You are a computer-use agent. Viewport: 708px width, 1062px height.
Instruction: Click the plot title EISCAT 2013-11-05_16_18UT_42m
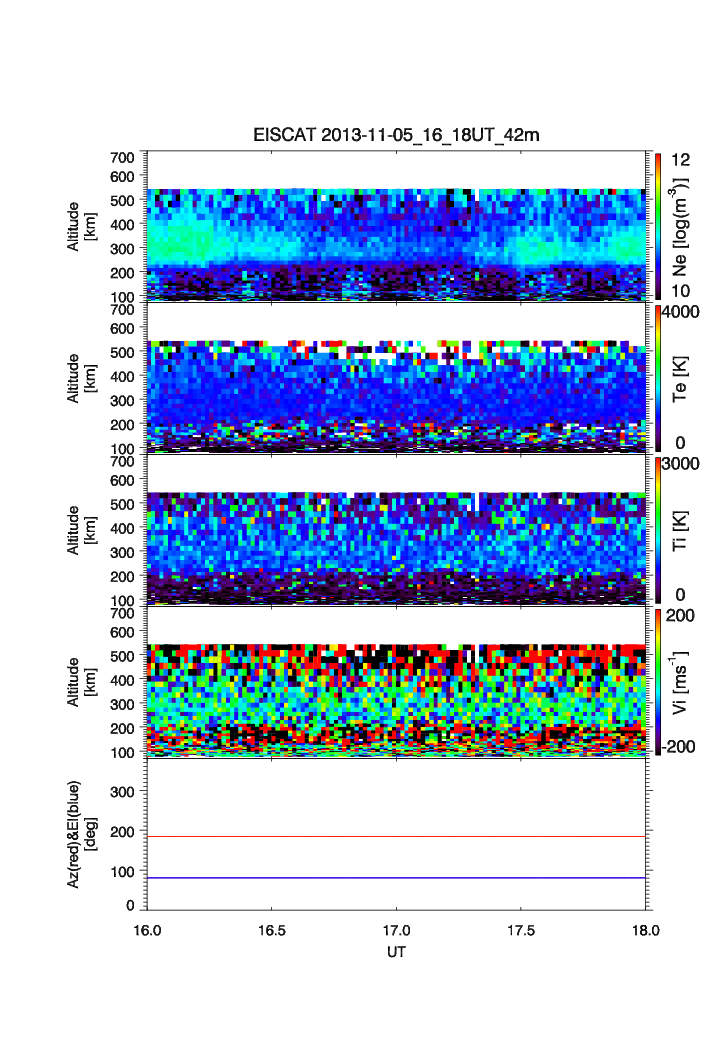point(396,135)
